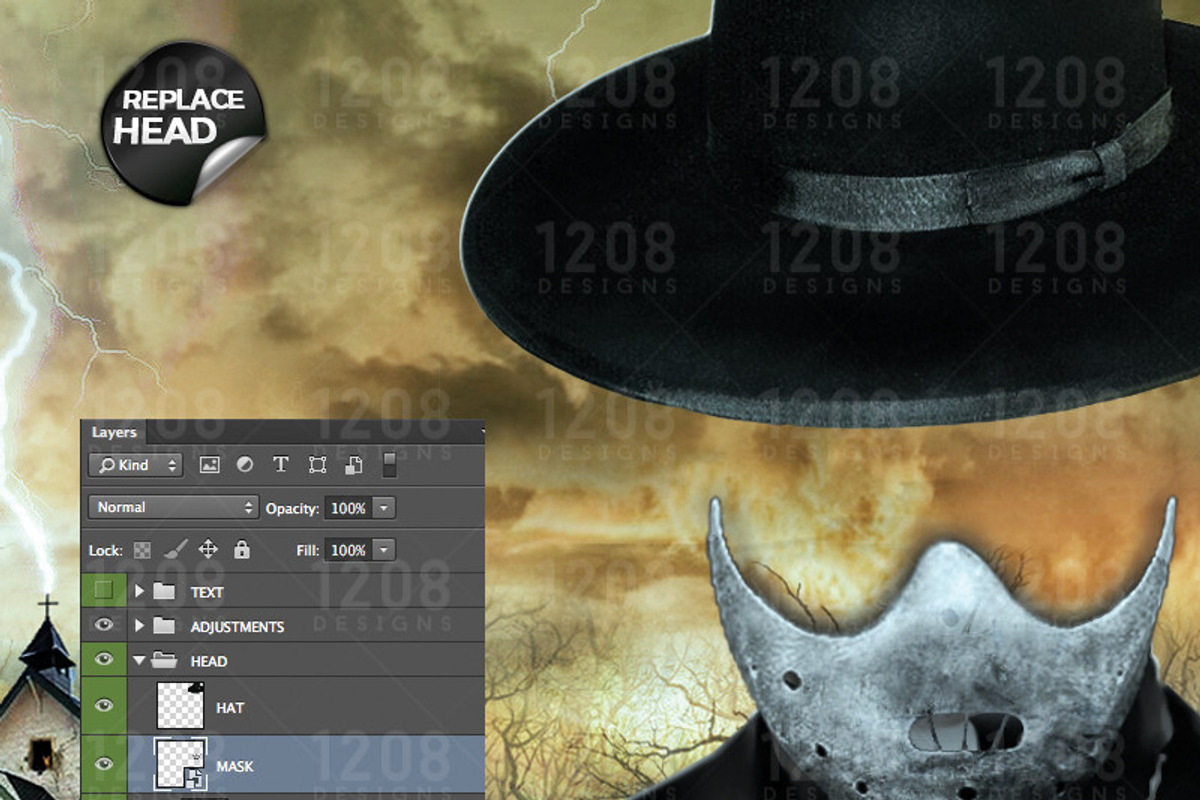
Task: Select the MASK smart object thumbnail
Action: point(181,765)
